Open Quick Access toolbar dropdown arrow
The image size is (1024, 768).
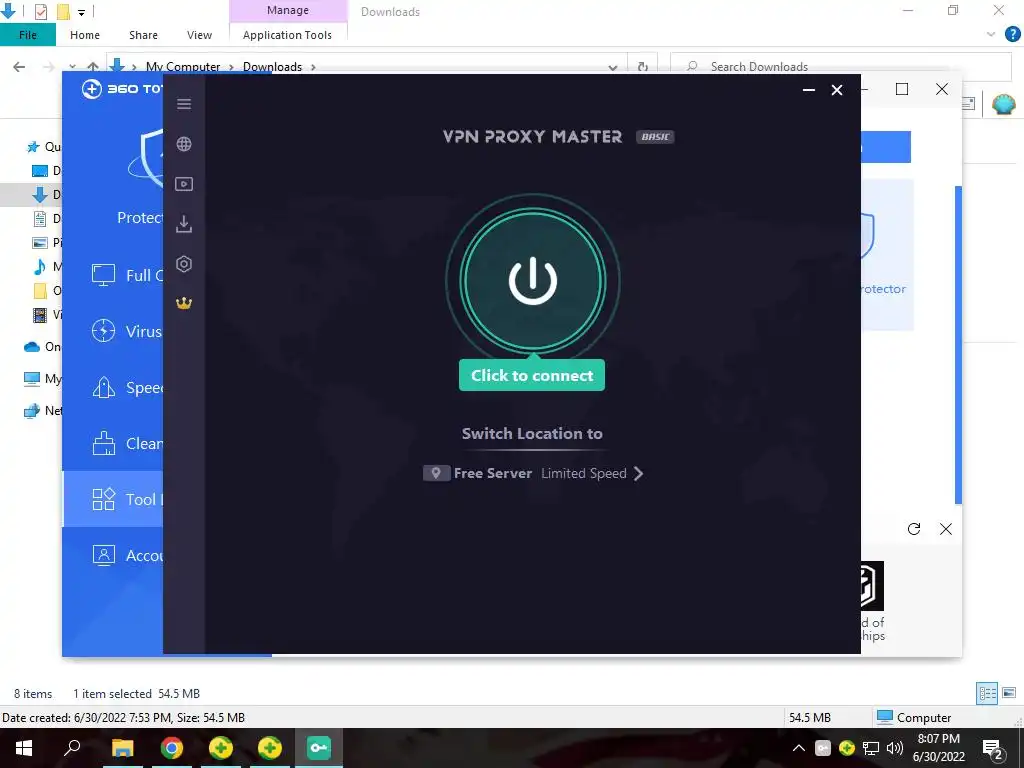click(81, 12)
